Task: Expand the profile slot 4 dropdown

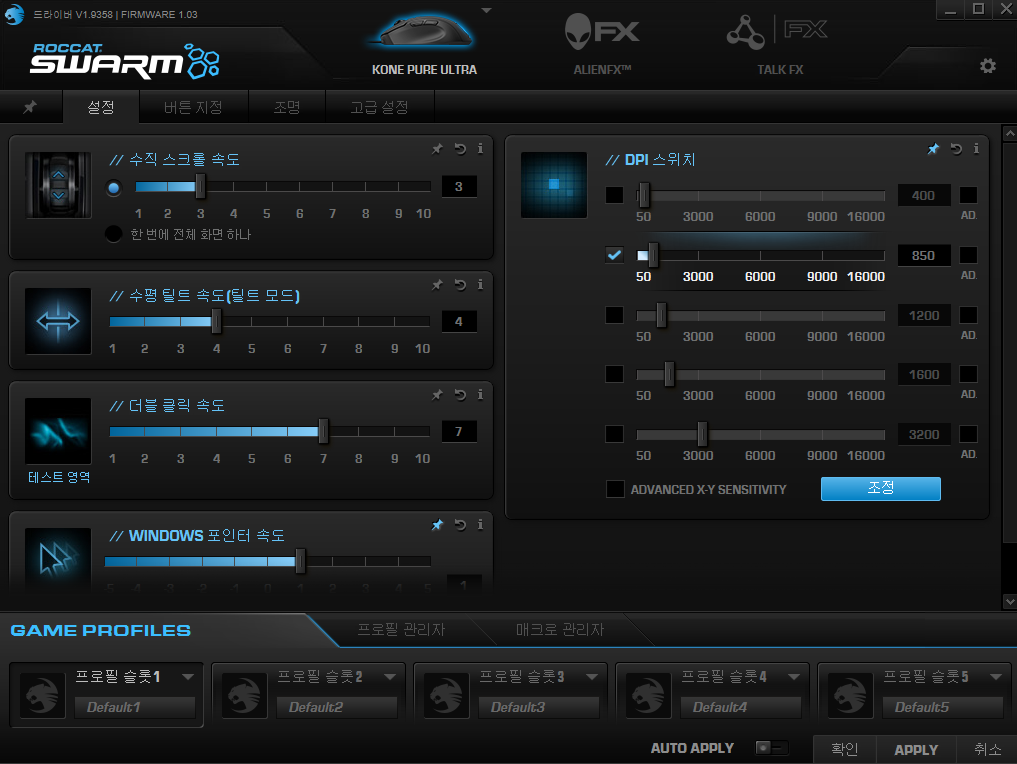Action: tap(793, 676)
